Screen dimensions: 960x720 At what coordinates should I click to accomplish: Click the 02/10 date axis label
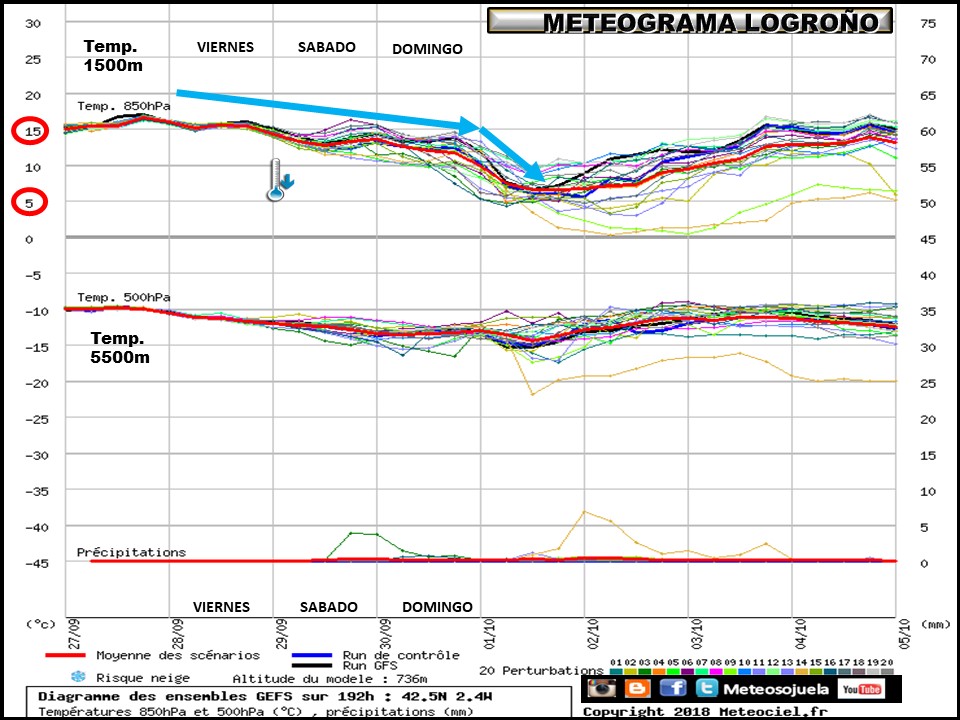[x=593, y=634]
